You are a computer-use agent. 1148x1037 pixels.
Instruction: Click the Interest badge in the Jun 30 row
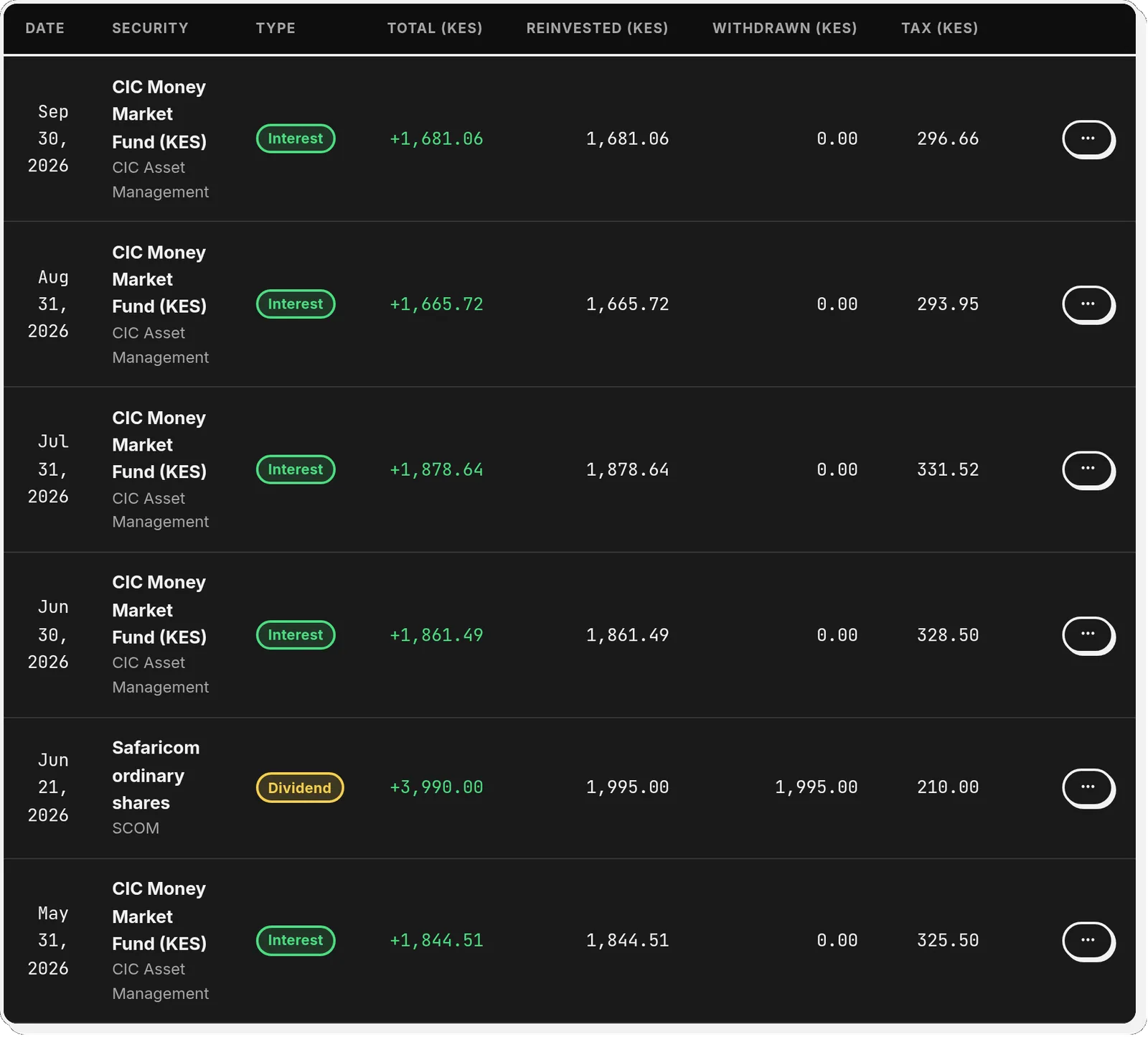(x=296, y=635)
